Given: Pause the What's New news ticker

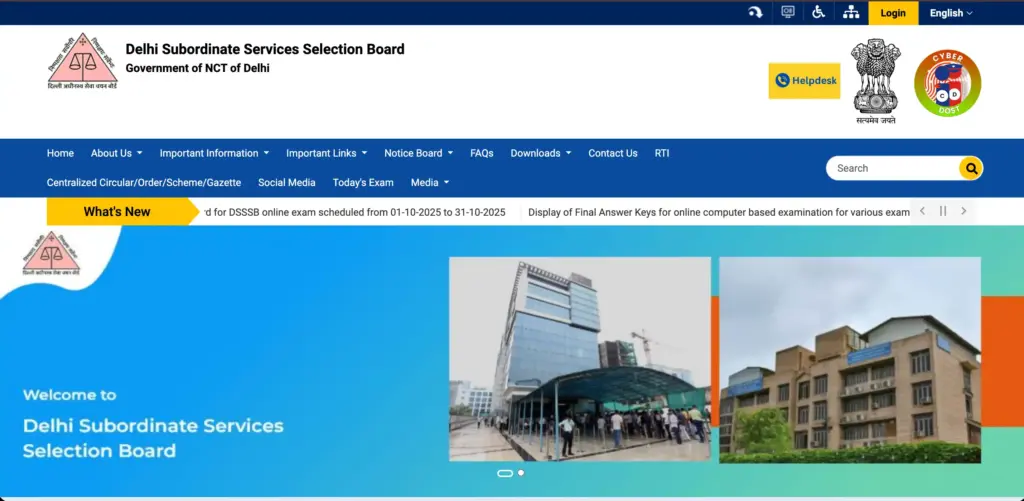Looking at the screenshot, I should (942, 211).
